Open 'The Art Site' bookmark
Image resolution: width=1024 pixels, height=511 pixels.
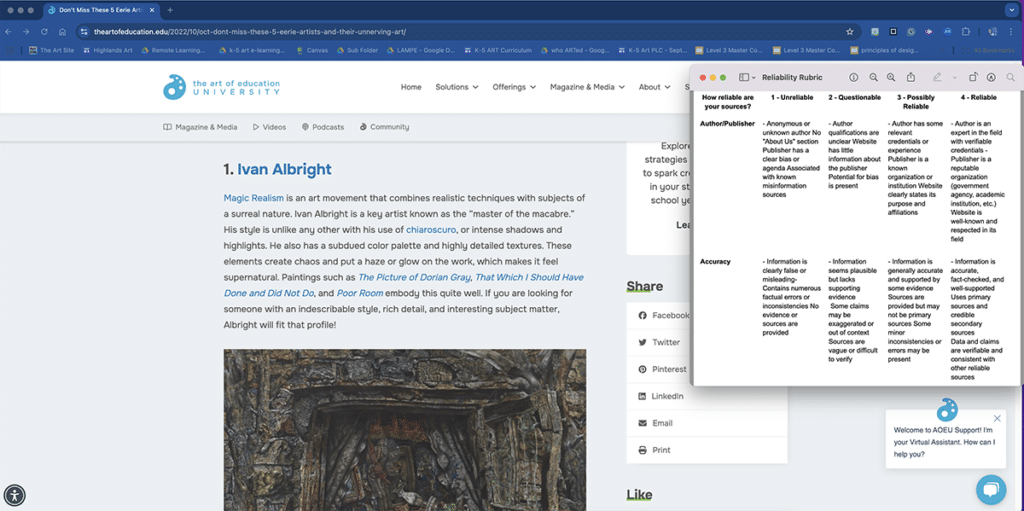click(52, 50)
